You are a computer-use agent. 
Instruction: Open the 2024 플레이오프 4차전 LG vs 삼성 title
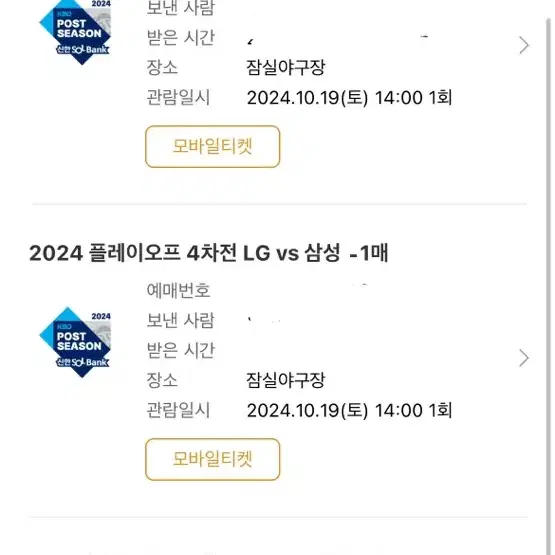pyautogui.click(x=208, y=253)
